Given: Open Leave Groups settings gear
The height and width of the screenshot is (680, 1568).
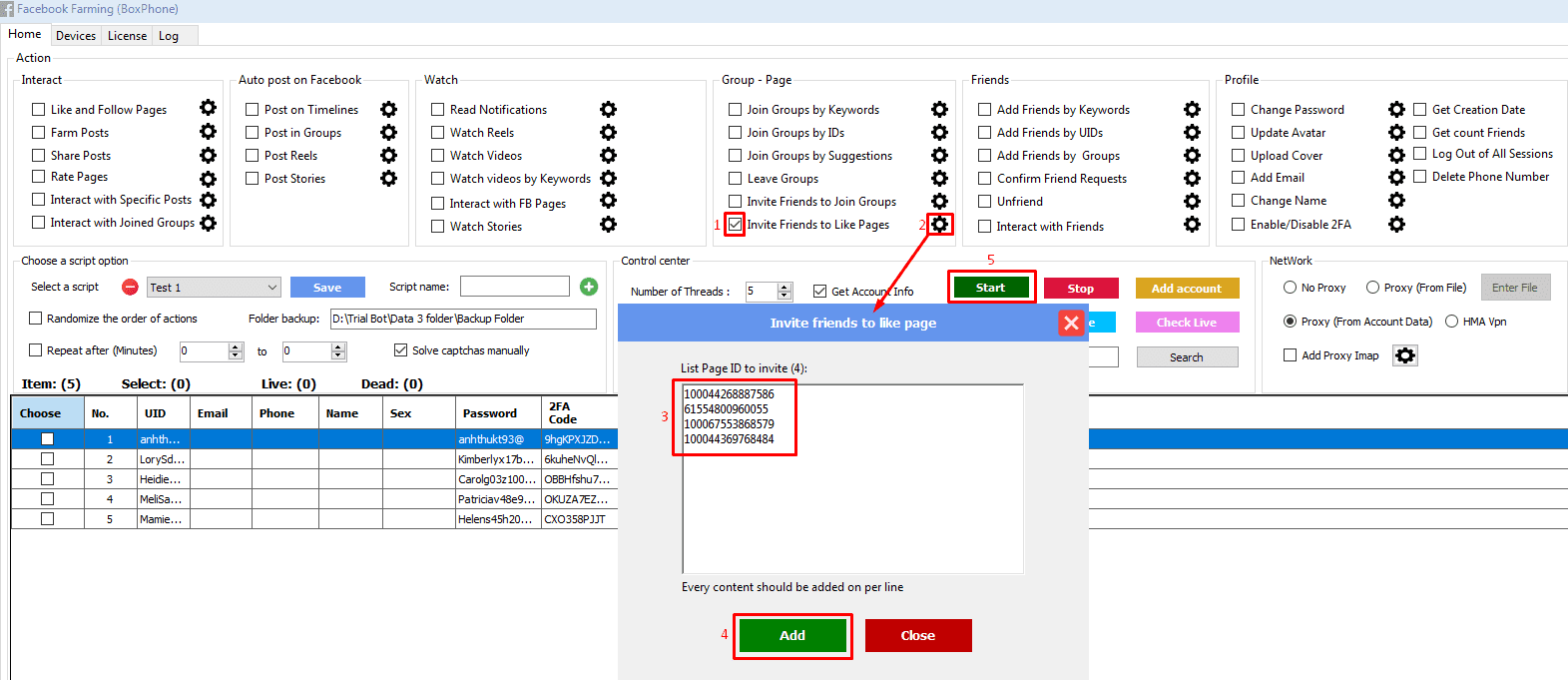Looking at the screenshot, I should click(x=939, y=178).
